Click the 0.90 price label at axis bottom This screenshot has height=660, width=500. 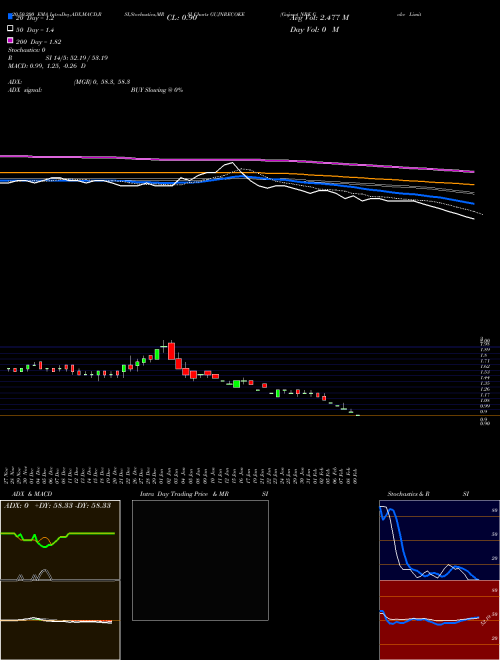click(485, 423)
